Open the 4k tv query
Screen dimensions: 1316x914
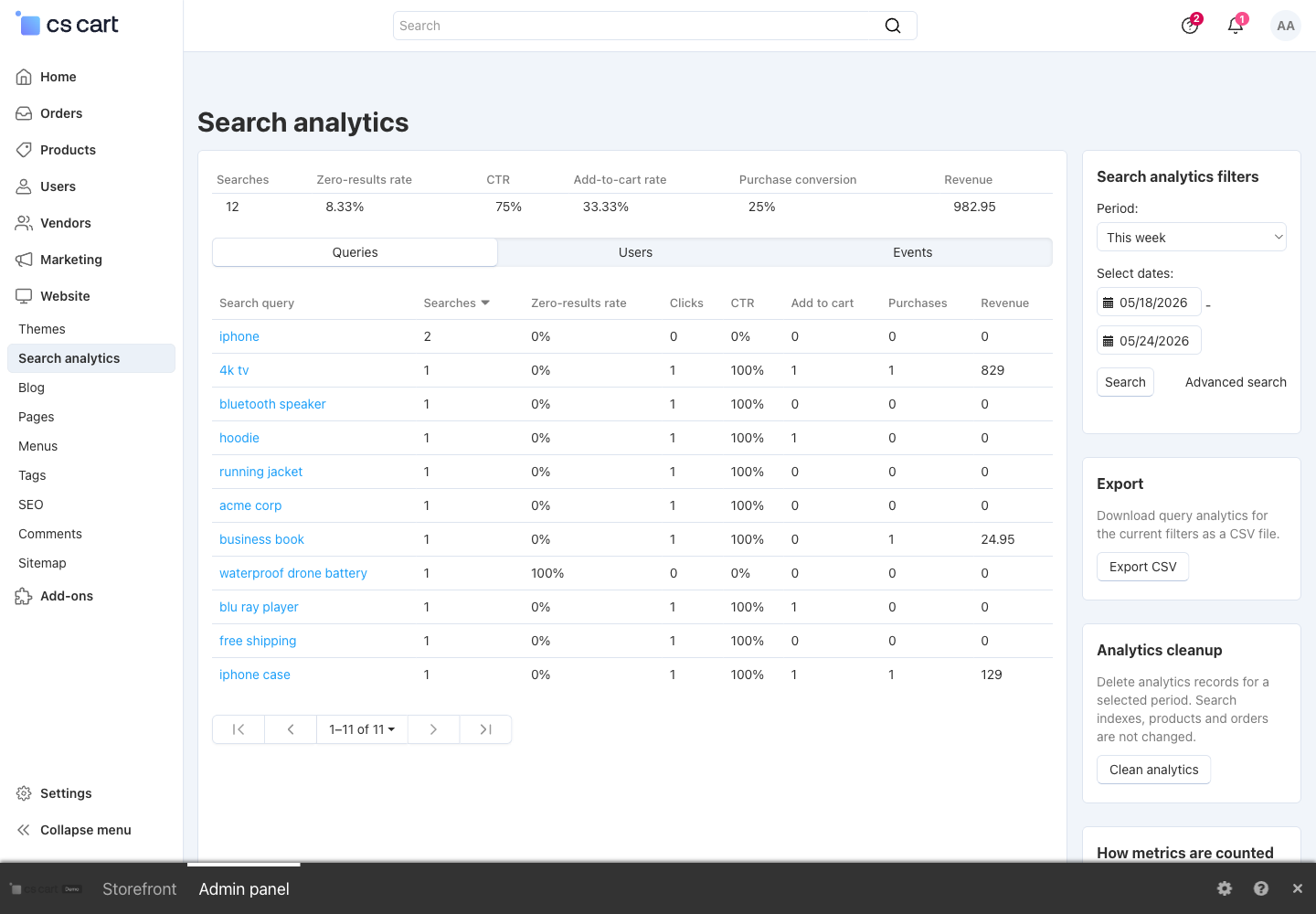pyautogui.click(x=234, y=370)
